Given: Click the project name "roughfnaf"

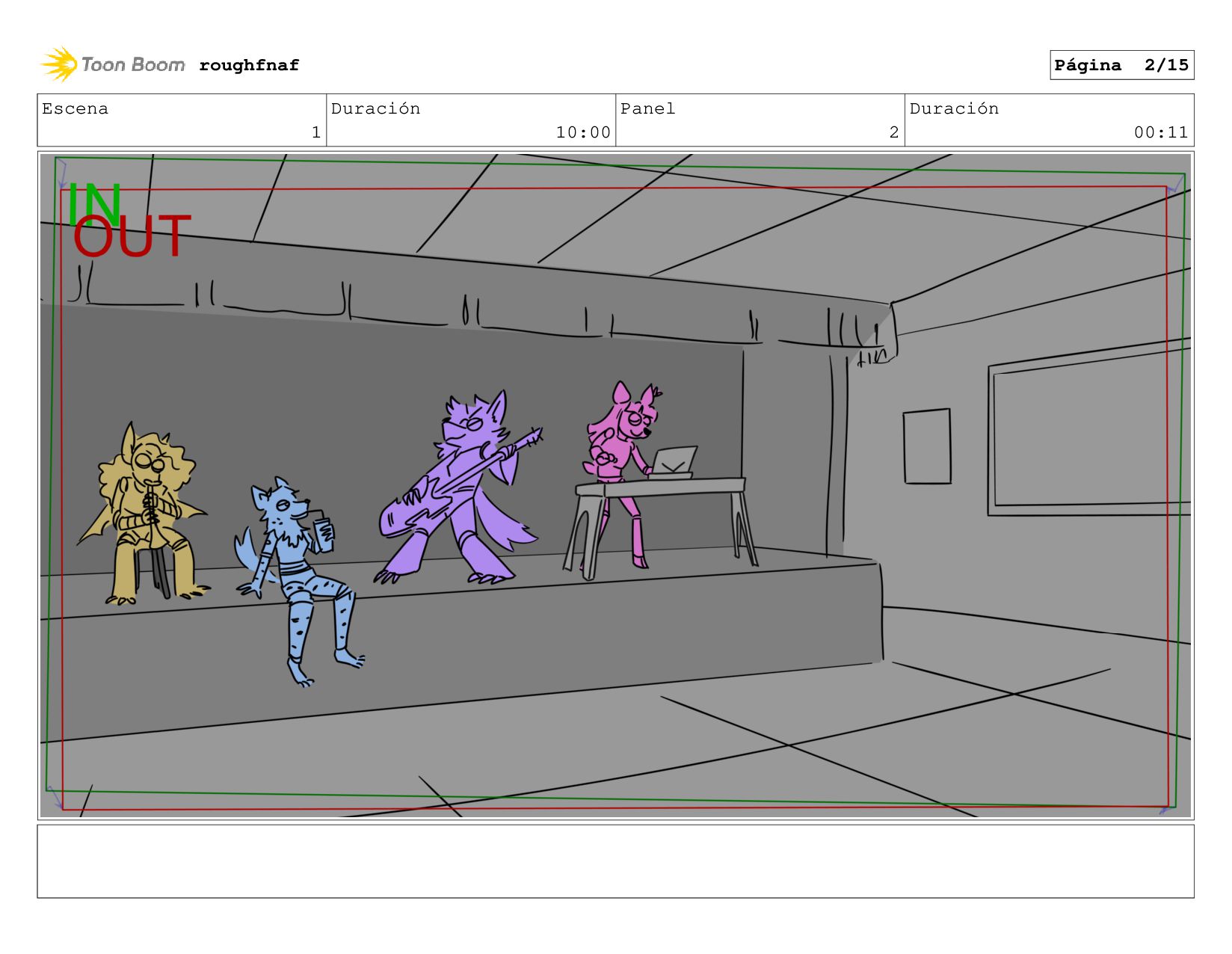Looking at the screenshot, I should coord(249,65).
